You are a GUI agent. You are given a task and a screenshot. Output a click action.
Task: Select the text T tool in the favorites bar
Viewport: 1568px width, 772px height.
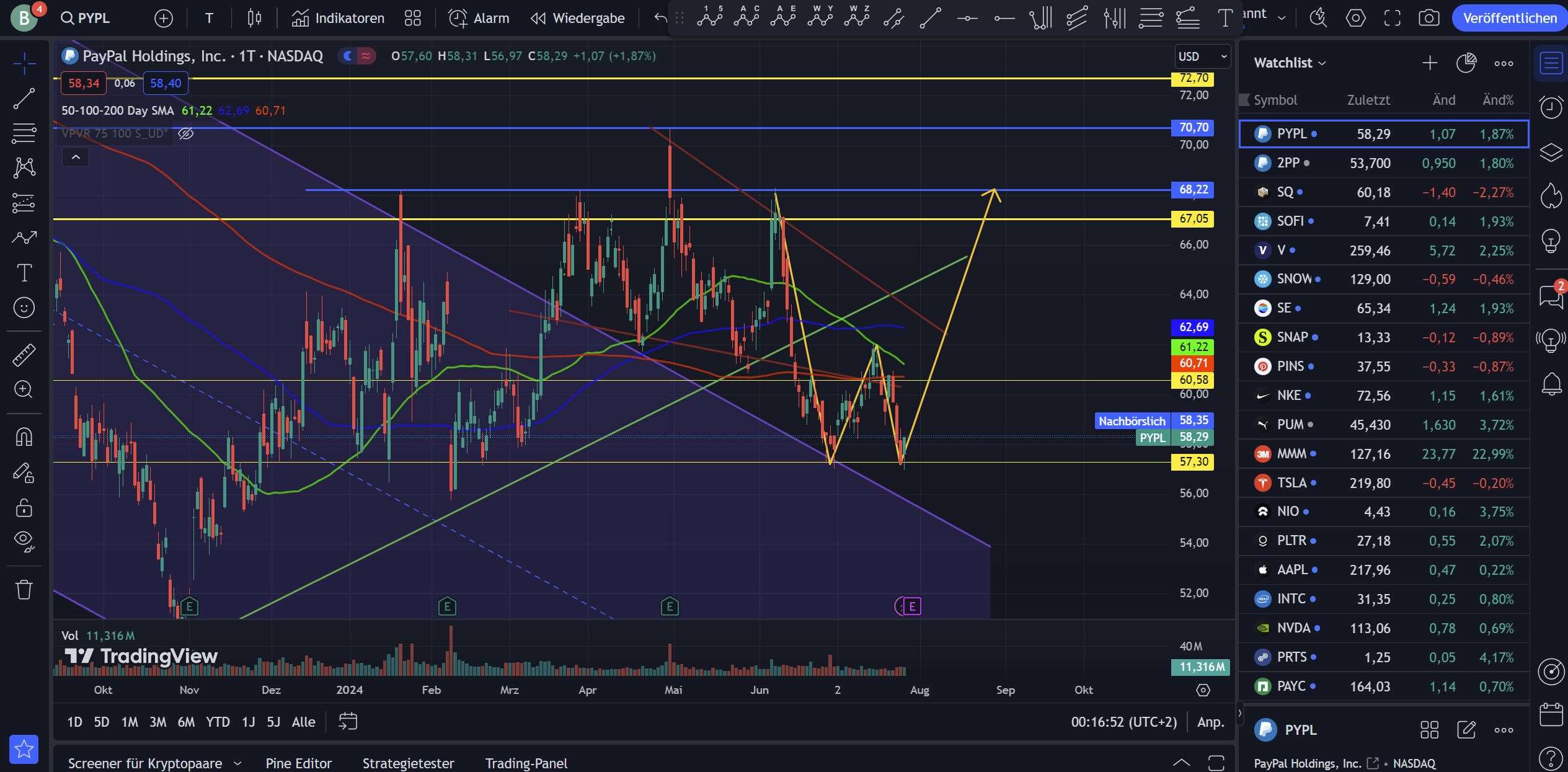[x=1225, y=18]
